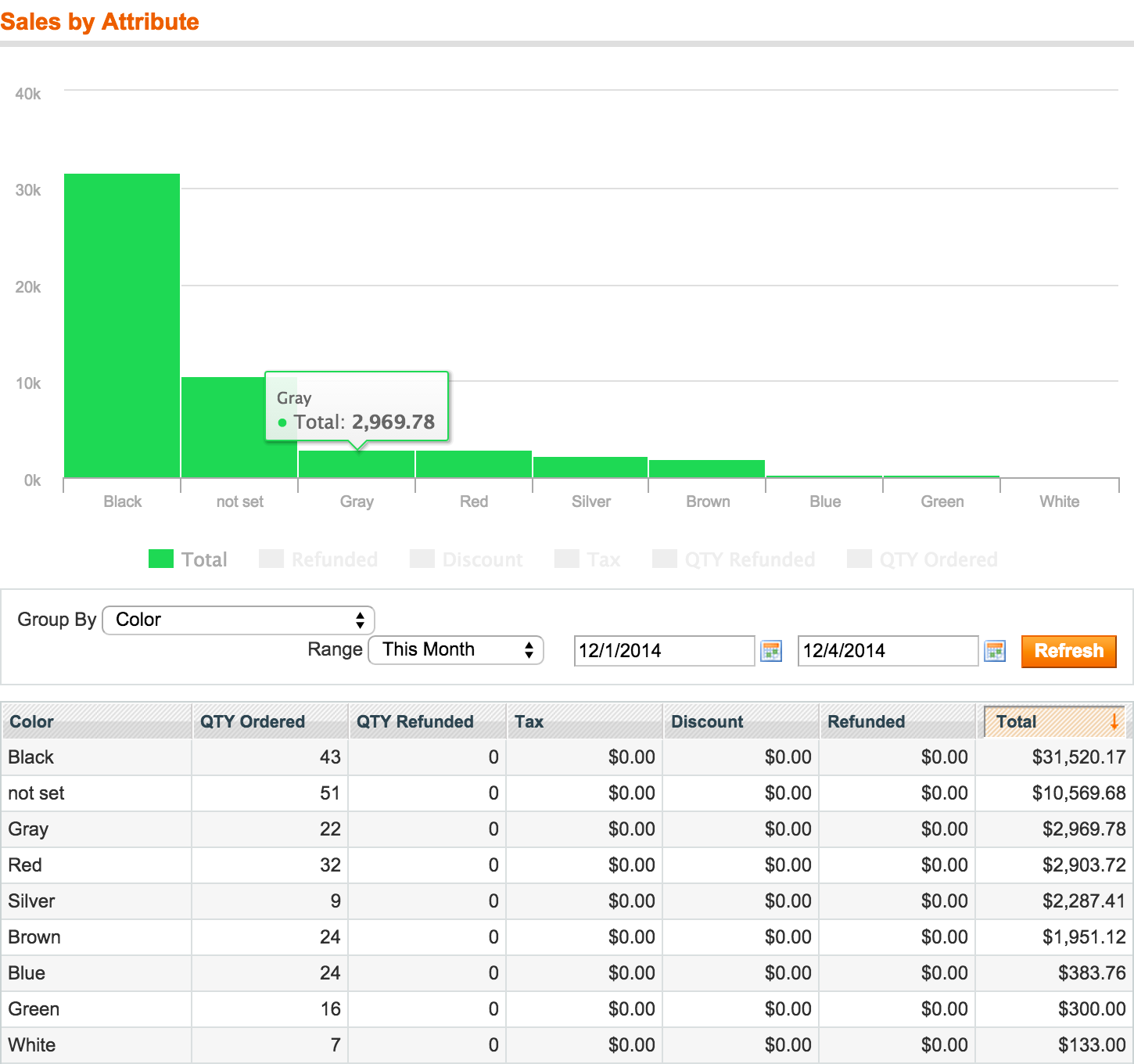Open the Group By Color dropdown
The height and width of the screenshot is (1064, 1134).
[239, 620]
